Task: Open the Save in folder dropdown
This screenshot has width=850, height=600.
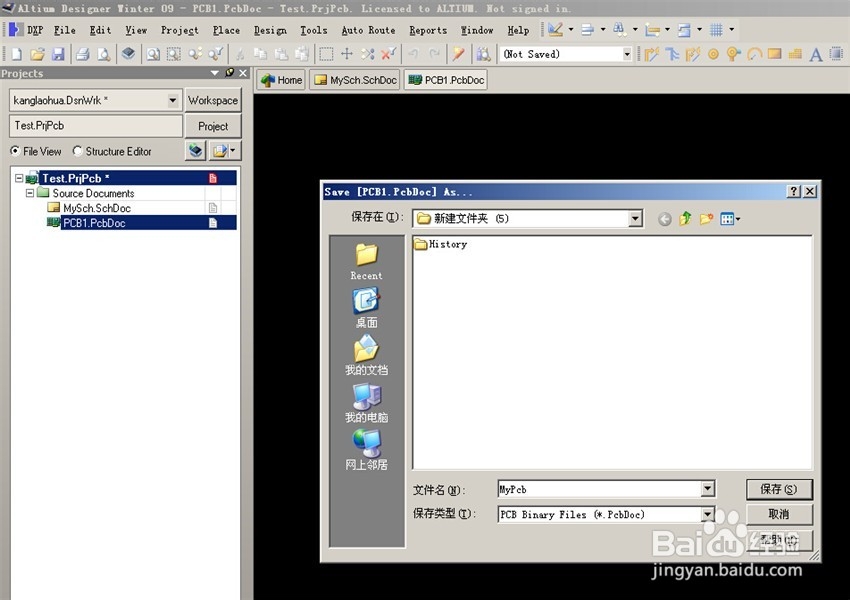Action: (x=635, y=218)
